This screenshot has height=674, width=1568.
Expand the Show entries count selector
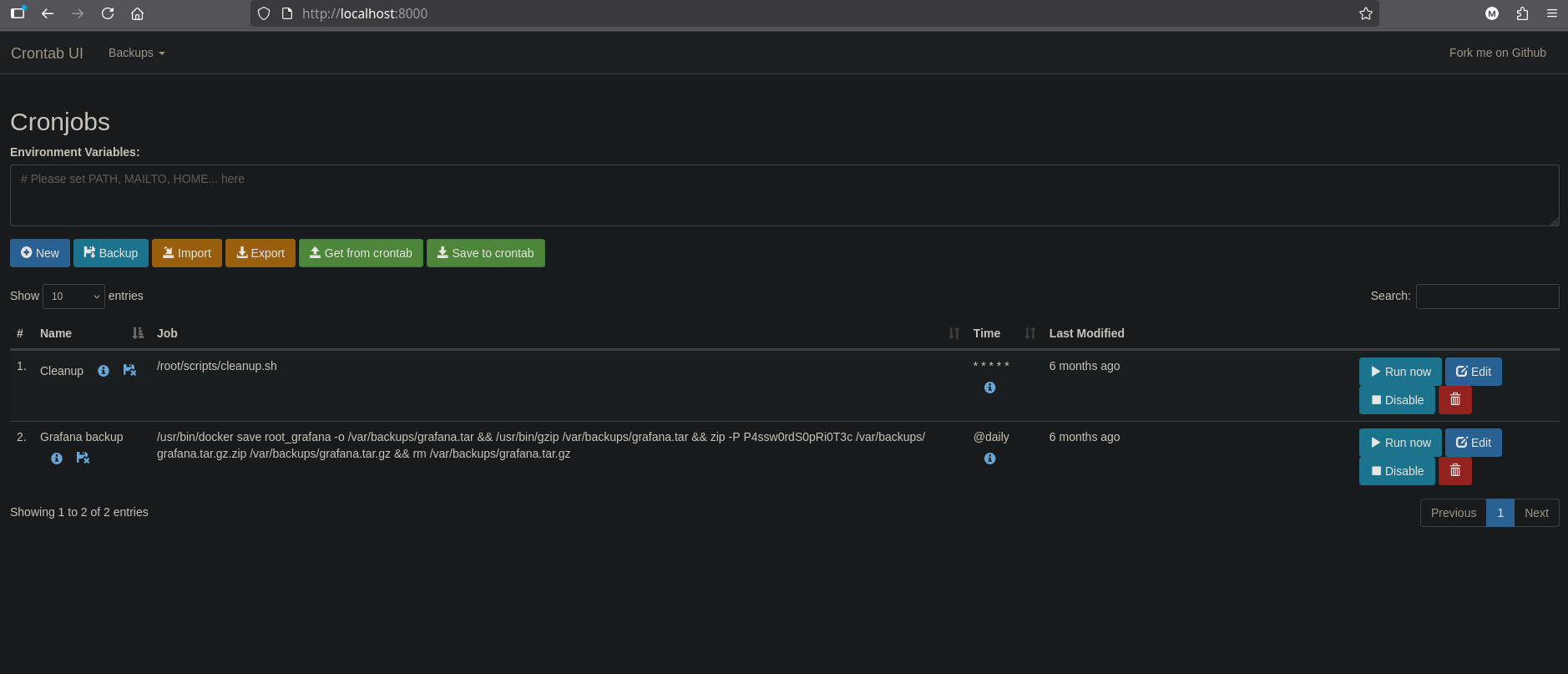(x=73, y=296)
